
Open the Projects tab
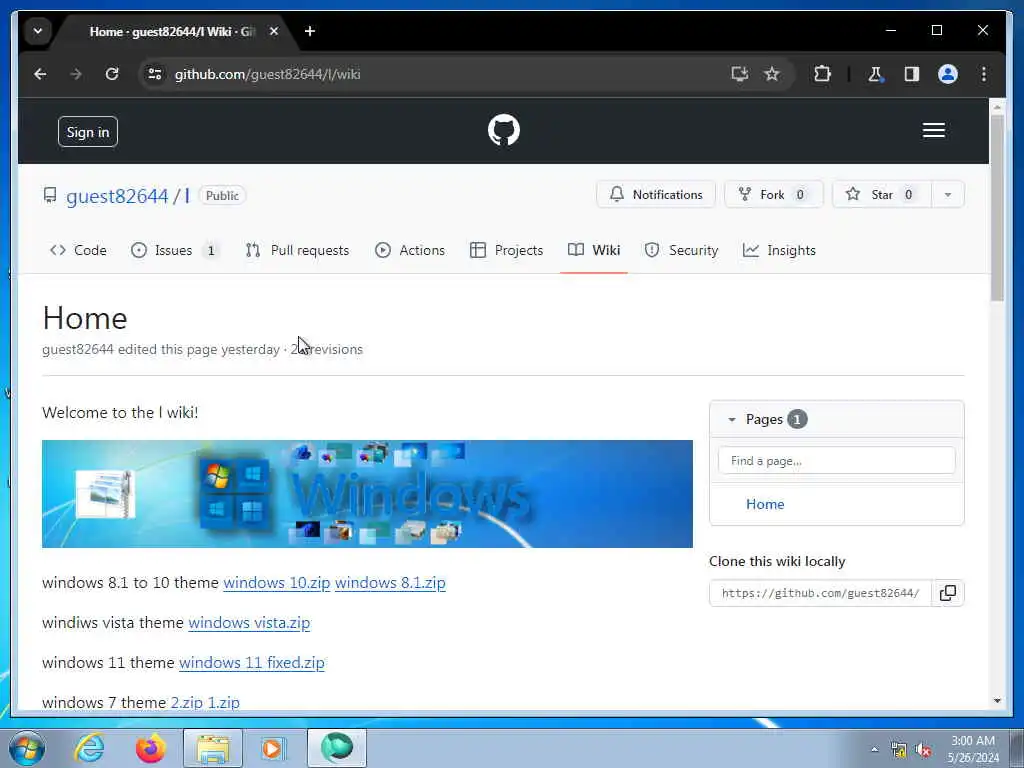coord(506,250)
